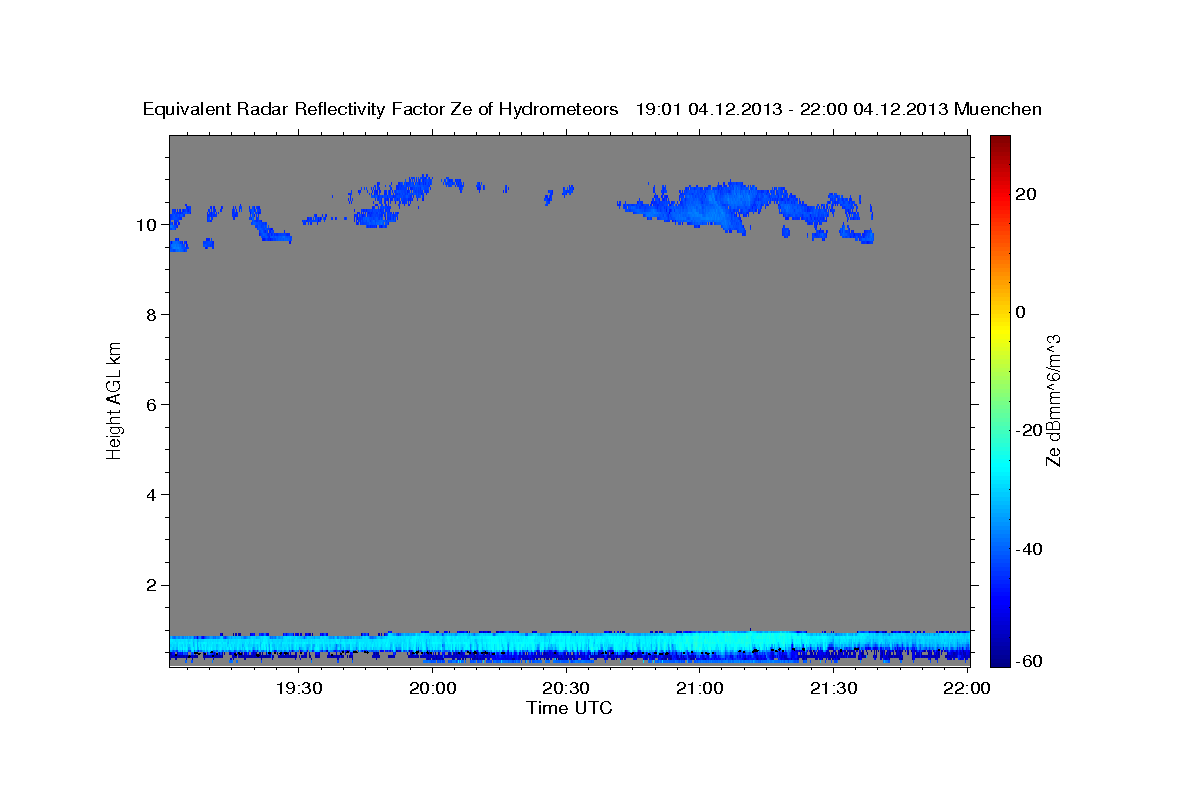This screenshot has width=1200, height=800.
Task: Click the 4 km height tick label
Action: 151,494
